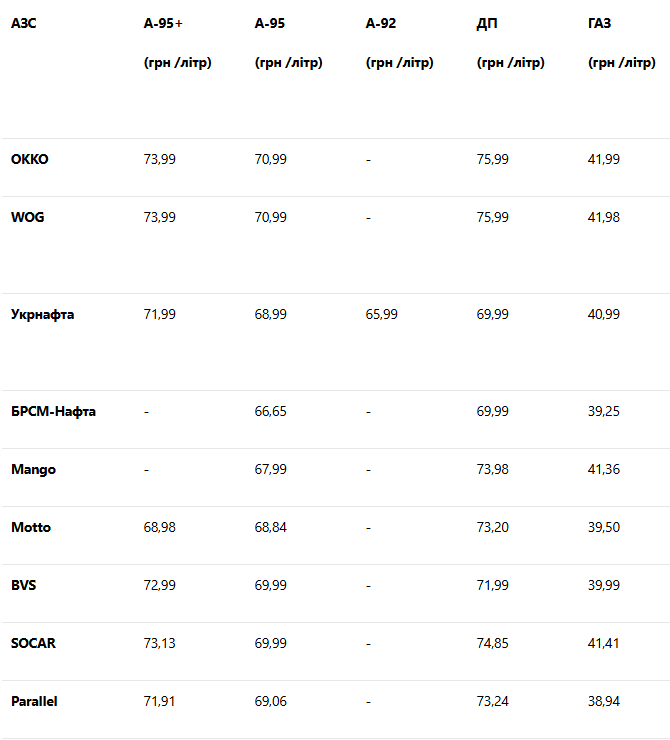Select the БРСМ-Нафта row label
Viewport: 670px width, 740px height.
pyautogui.click(x=54, y=411)
